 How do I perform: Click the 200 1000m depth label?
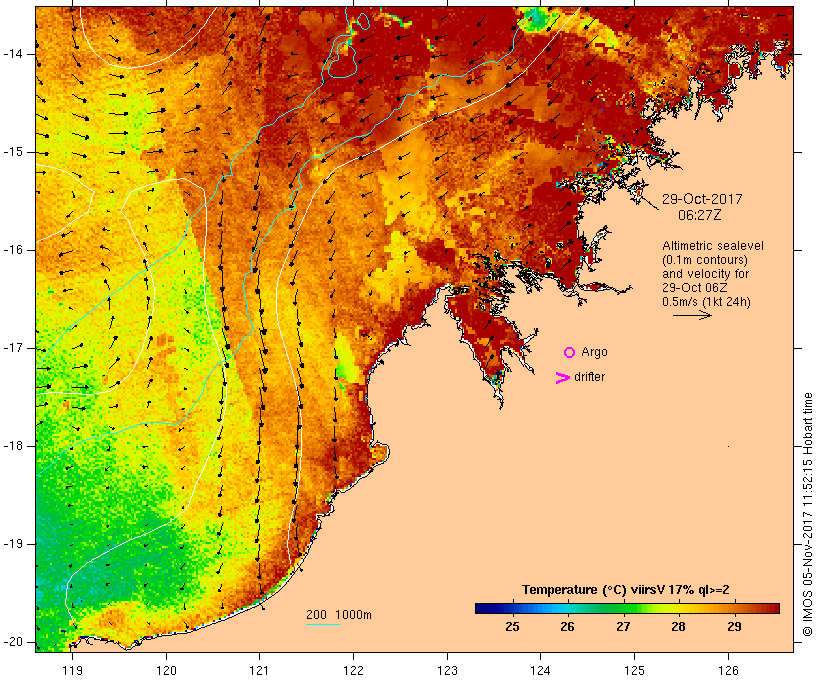pos(339,615)
